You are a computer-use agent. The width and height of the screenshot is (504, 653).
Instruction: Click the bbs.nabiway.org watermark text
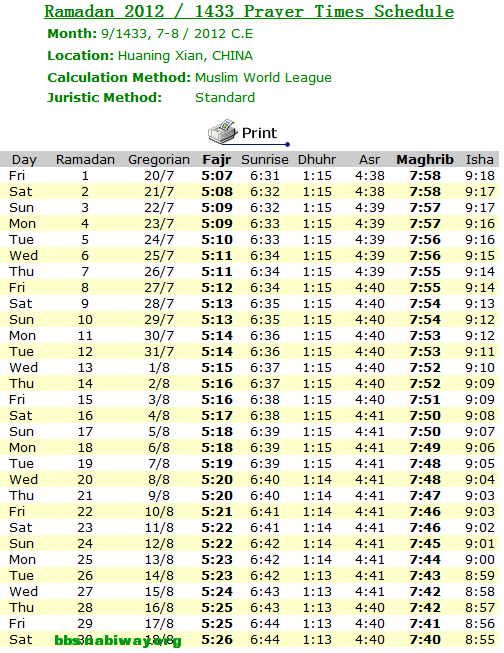tap(118, 640)
